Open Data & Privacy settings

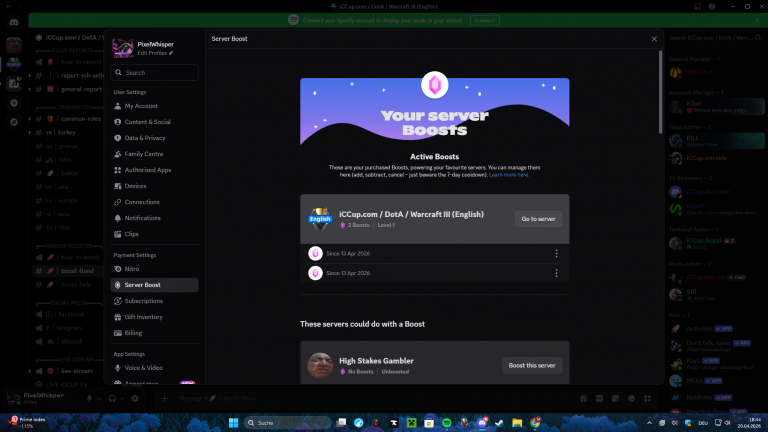coord(154,138)
